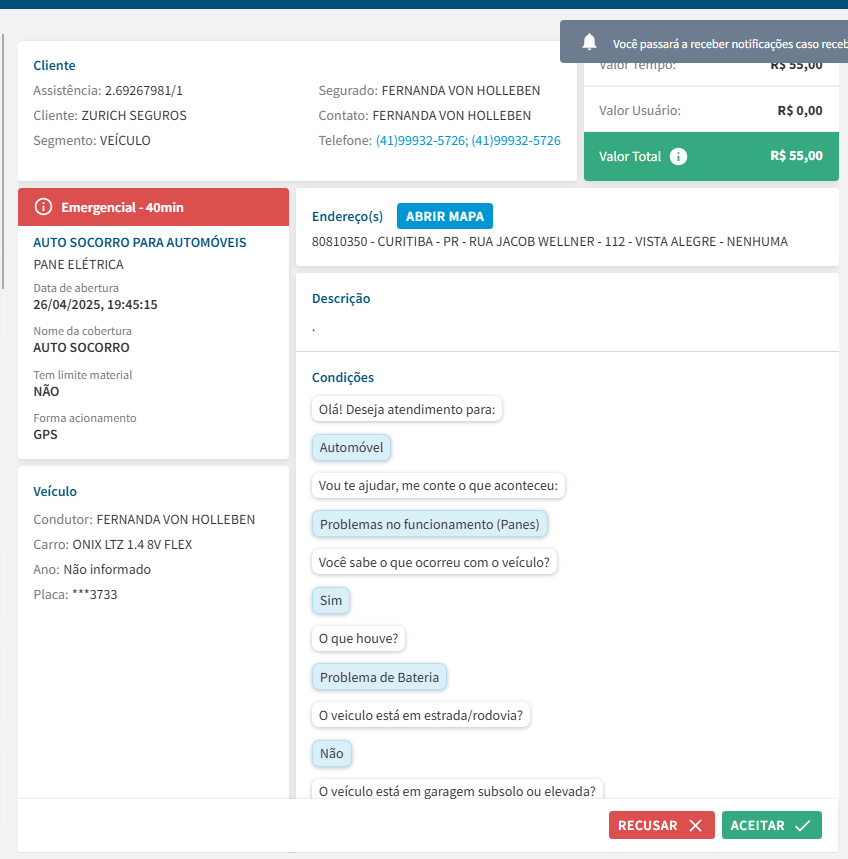Click the AUTO SOCORRO PARA AUTOMÓVEIS heading
This screenshot has width=848, height=859.
tap(139, 242)
